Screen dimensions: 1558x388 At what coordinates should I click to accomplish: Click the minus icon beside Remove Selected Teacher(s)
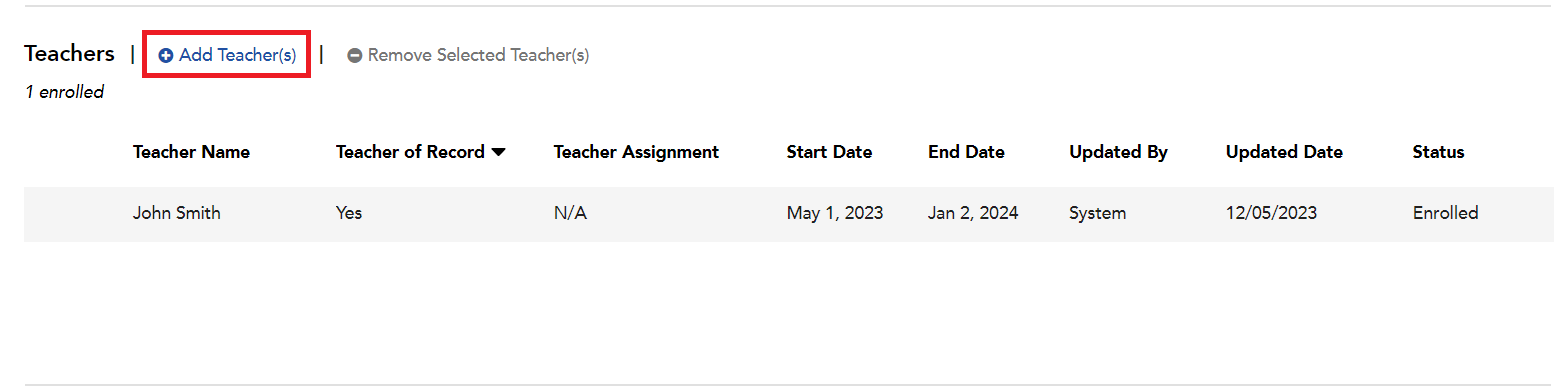[x=354, y=56]
